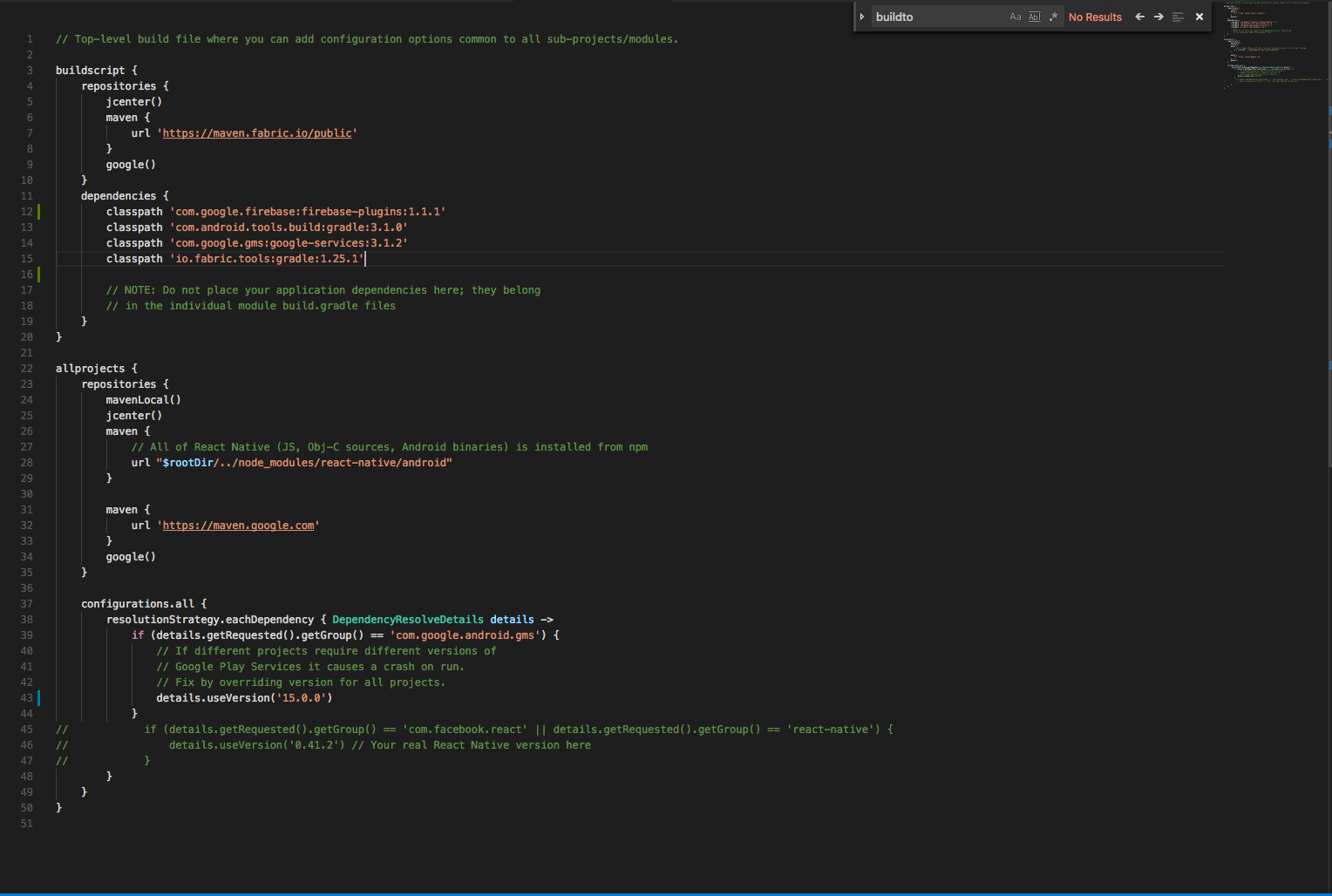
Task: Click 'dependencies {' on line 11
Action: point(125,196)
